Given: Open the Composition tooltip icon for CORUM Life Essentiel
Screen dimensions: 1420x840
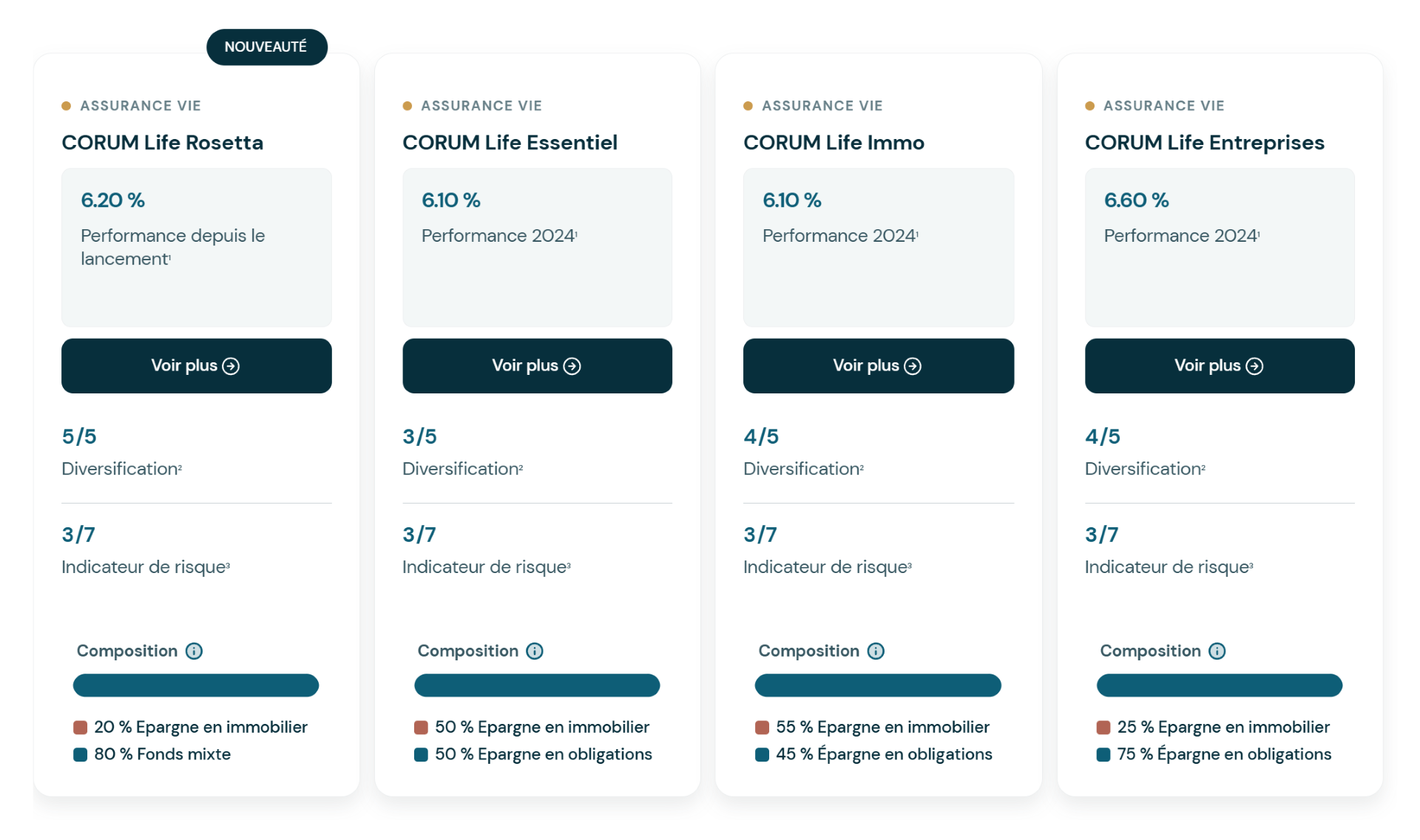Looking at the screenshot, I should [535, 651].
